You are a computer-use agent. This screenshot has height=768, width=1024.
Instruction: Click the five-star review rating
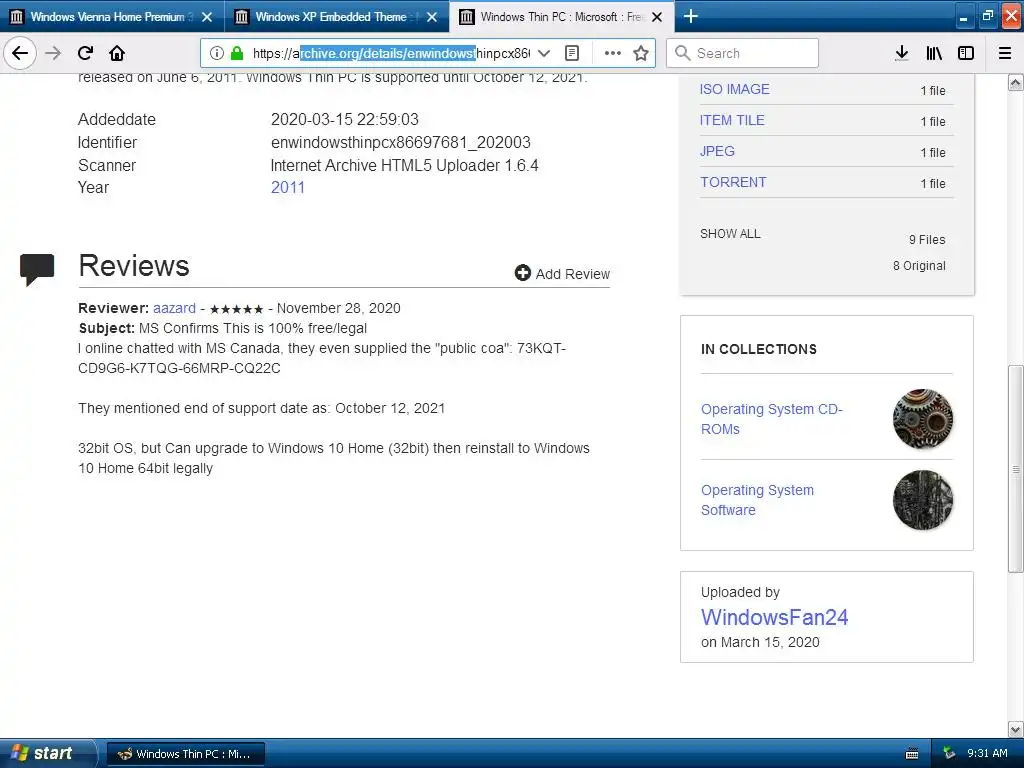click(x=236, y=309)
